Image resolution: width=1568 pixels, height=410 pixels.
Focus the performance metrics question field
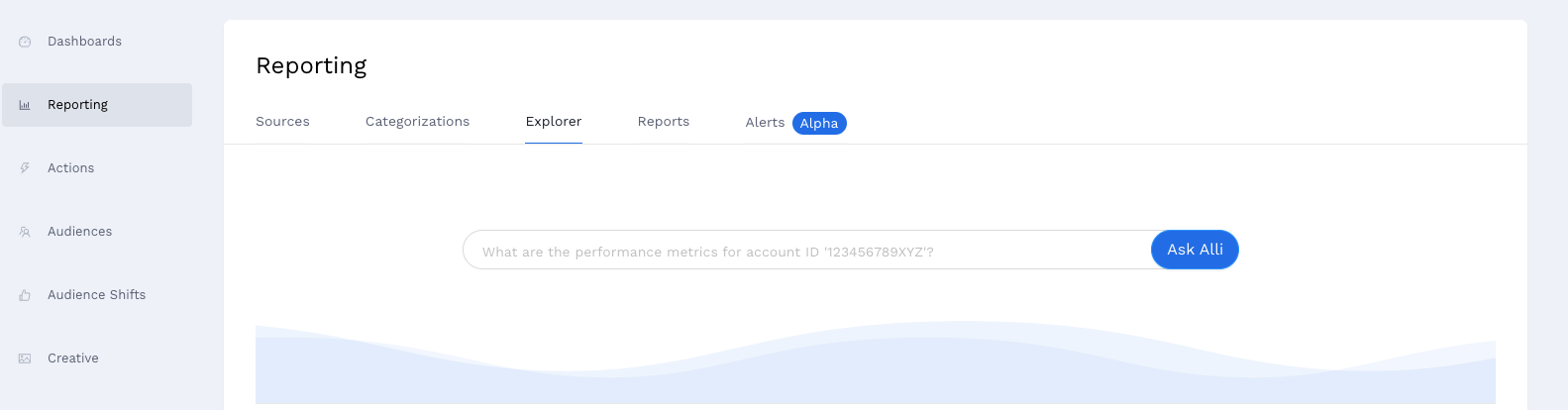[807, 250]
